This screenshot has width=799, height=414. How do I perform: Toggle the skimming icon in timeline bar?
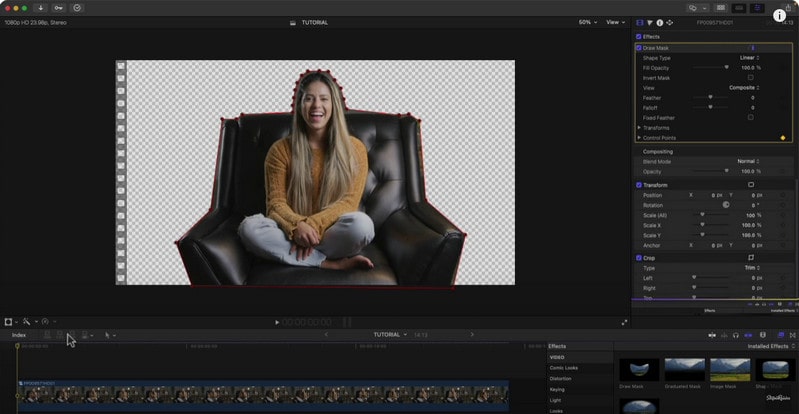point(712,335)
